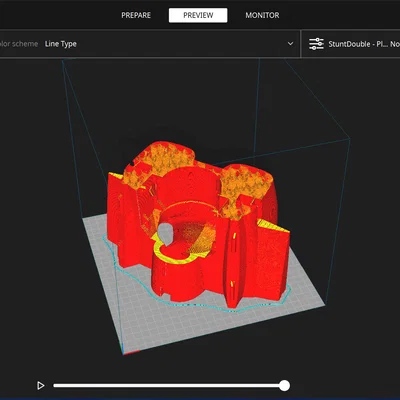
Task: Select the PREVIEW stage tab
Action: tap(198, 15)
